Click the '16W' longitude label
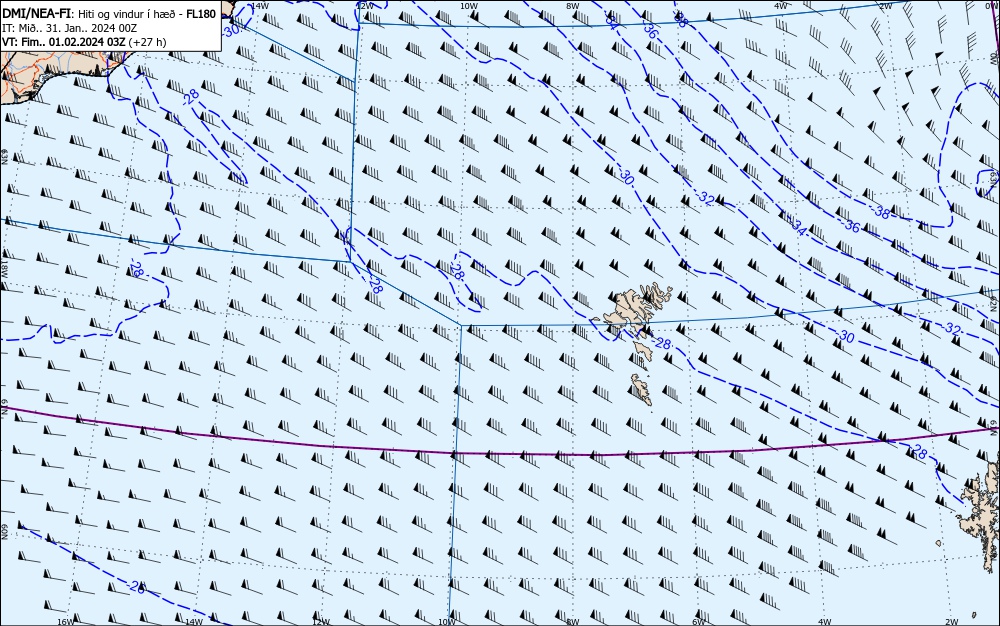Screen dimensions: 1000x626 tap(65, 622)
